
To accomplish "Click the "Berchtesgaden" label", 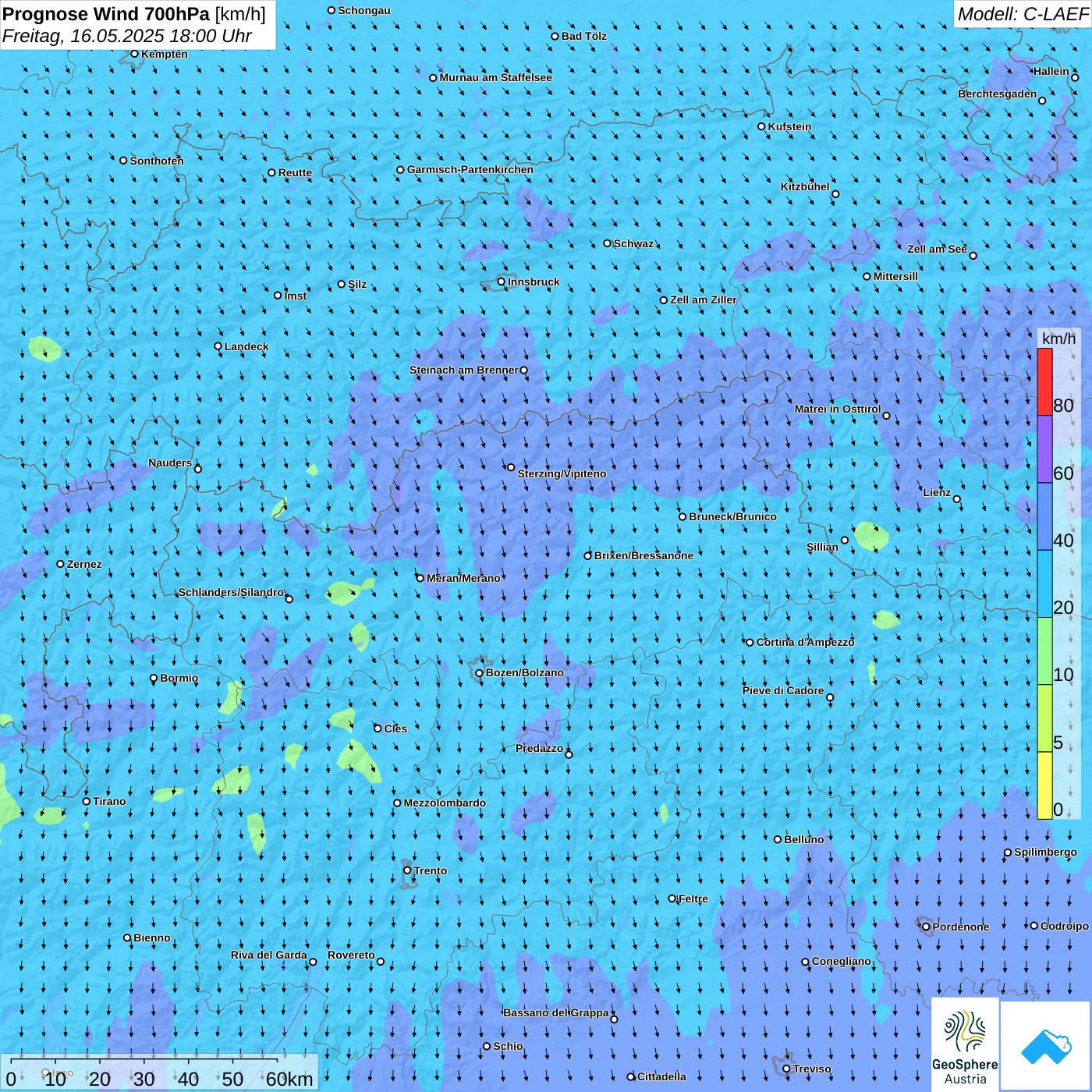I will click(998, 94).
